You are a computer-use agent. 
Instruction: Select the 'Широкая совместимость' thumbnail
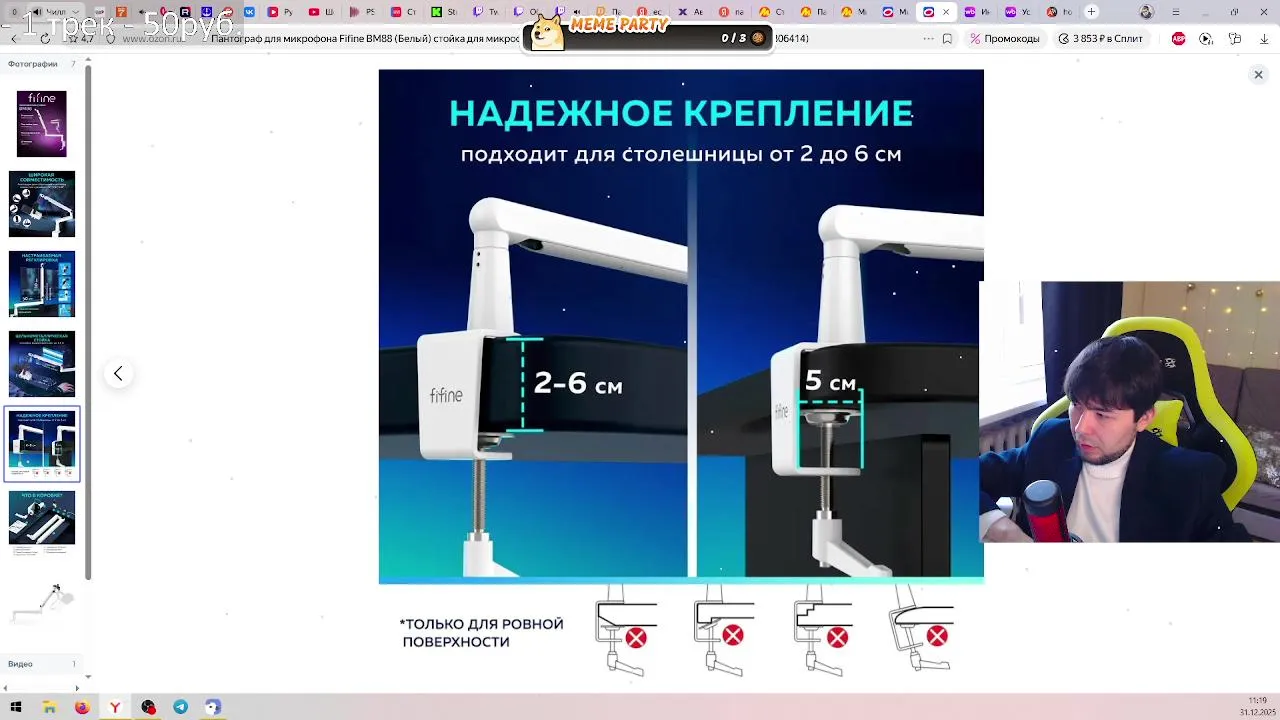click(x=42, y=204)
